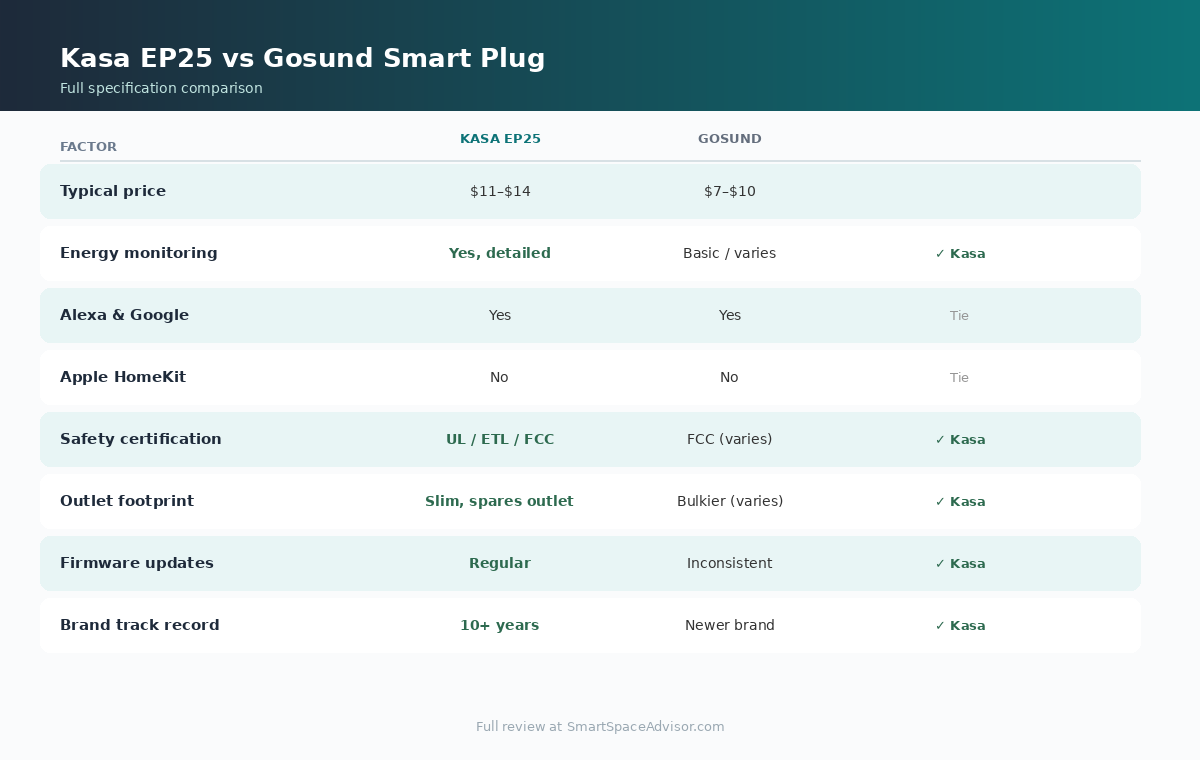This screenshot has width=1200, height=760.
Task: Select the 'Alexa & Google' row label
Action: [x=124, y=315]
